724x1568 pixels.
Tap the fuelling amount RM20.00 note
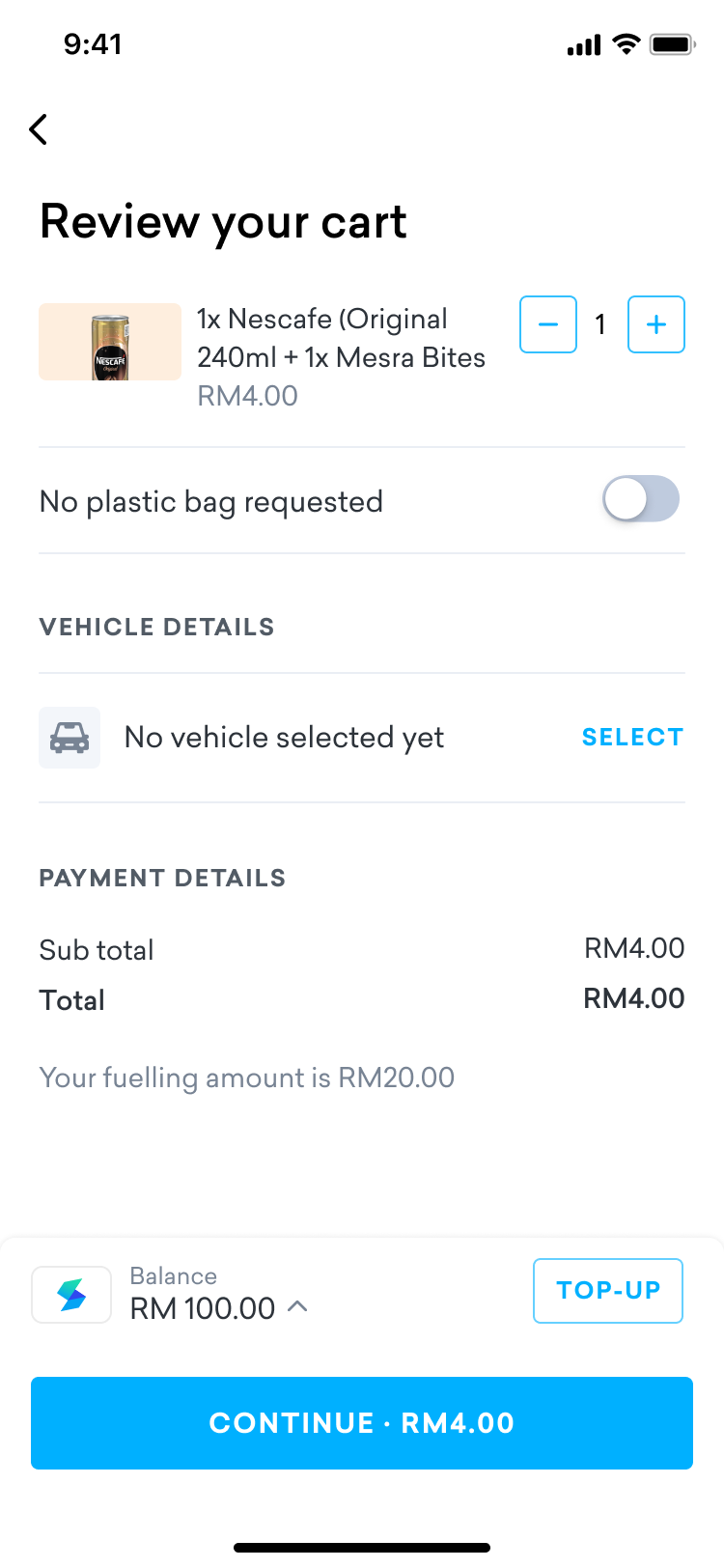(247, 1078)
